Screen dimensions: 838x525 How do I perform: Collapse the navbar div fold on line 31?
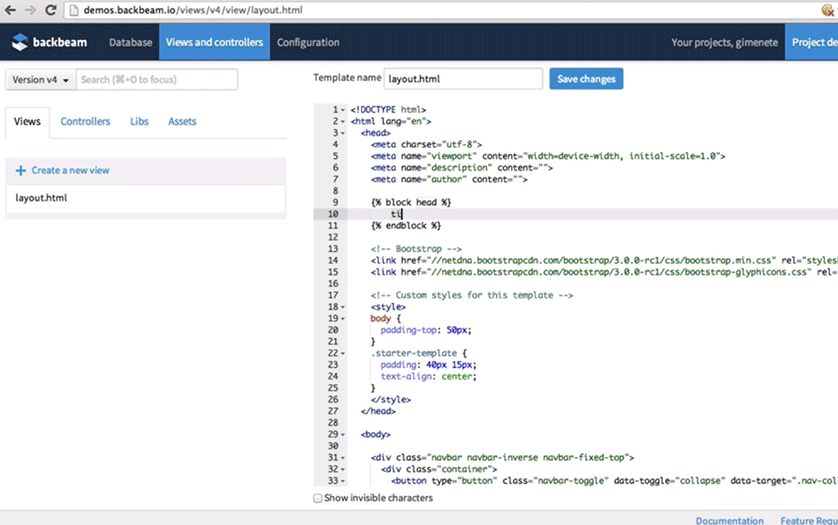coord(343,458)
